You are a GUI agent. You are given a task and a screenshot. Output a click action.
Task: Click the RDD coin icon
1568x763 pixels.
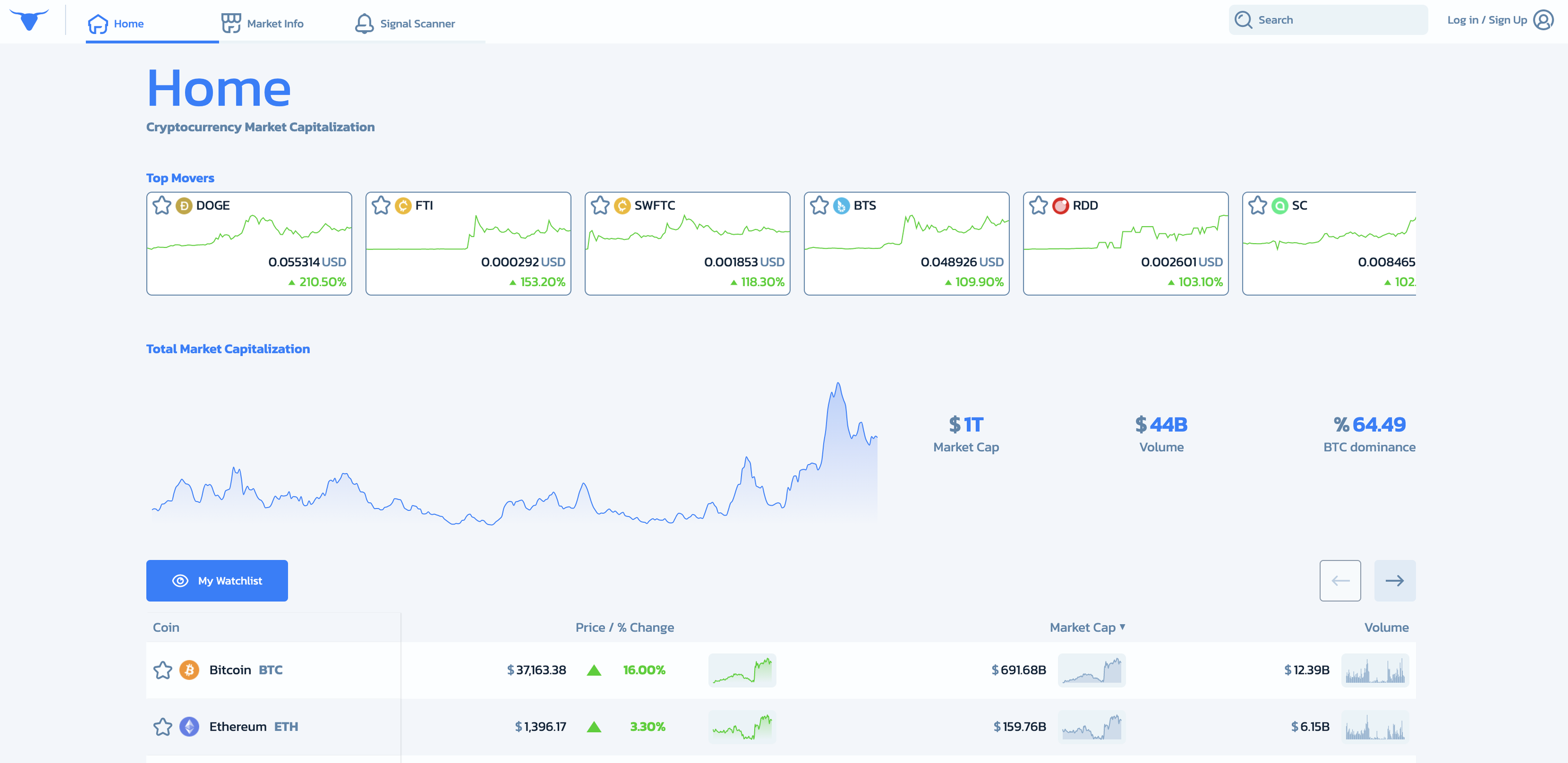1060,206
